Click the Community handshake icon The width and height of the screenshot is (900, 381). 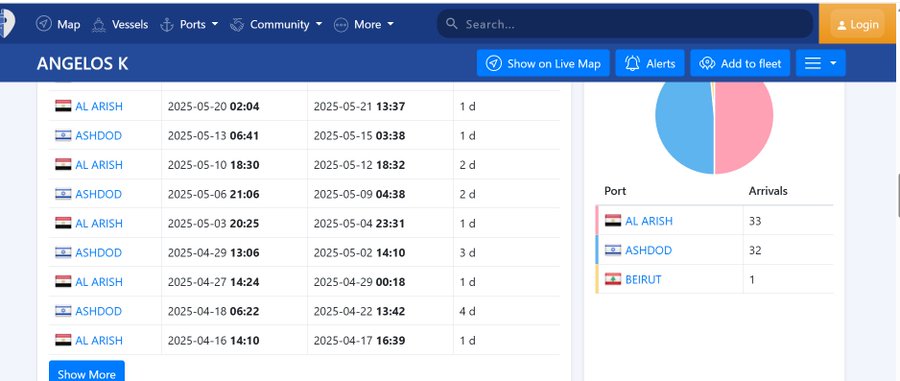pyautogui.click(x=237, y=25)
